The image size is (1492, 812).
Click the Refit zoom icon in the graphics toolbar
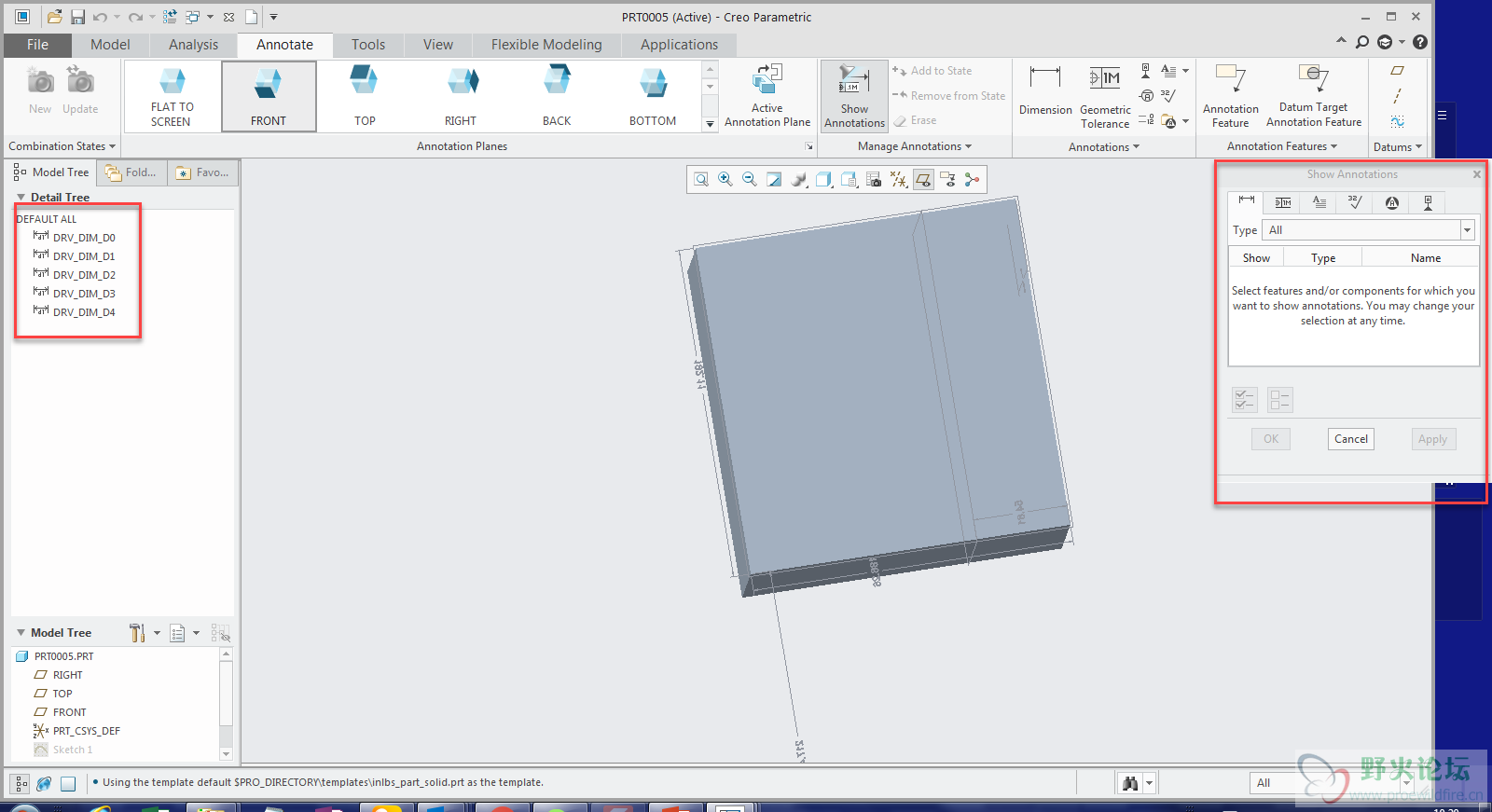(x=701, y=179)
